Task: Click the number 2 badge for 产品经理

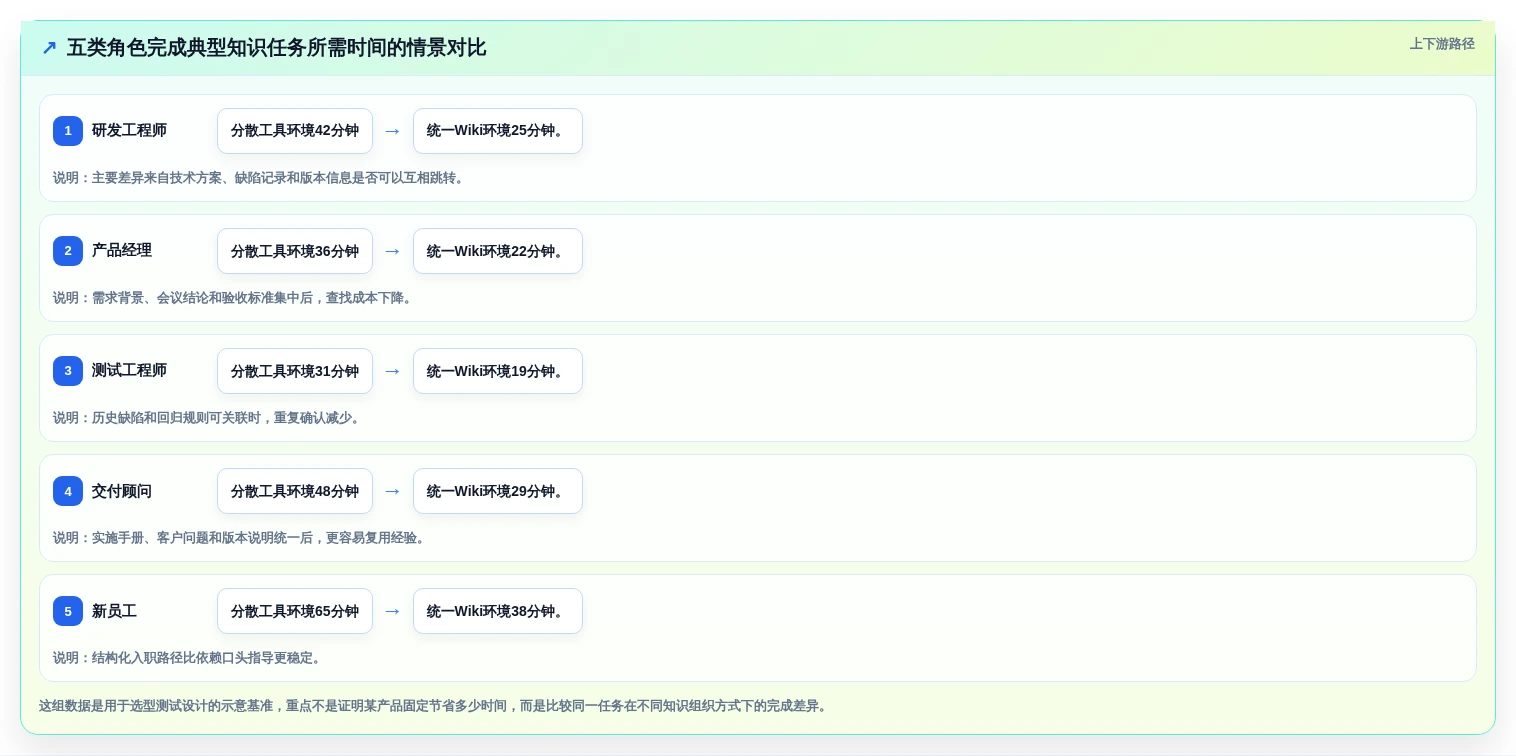Action: (68, 251)
